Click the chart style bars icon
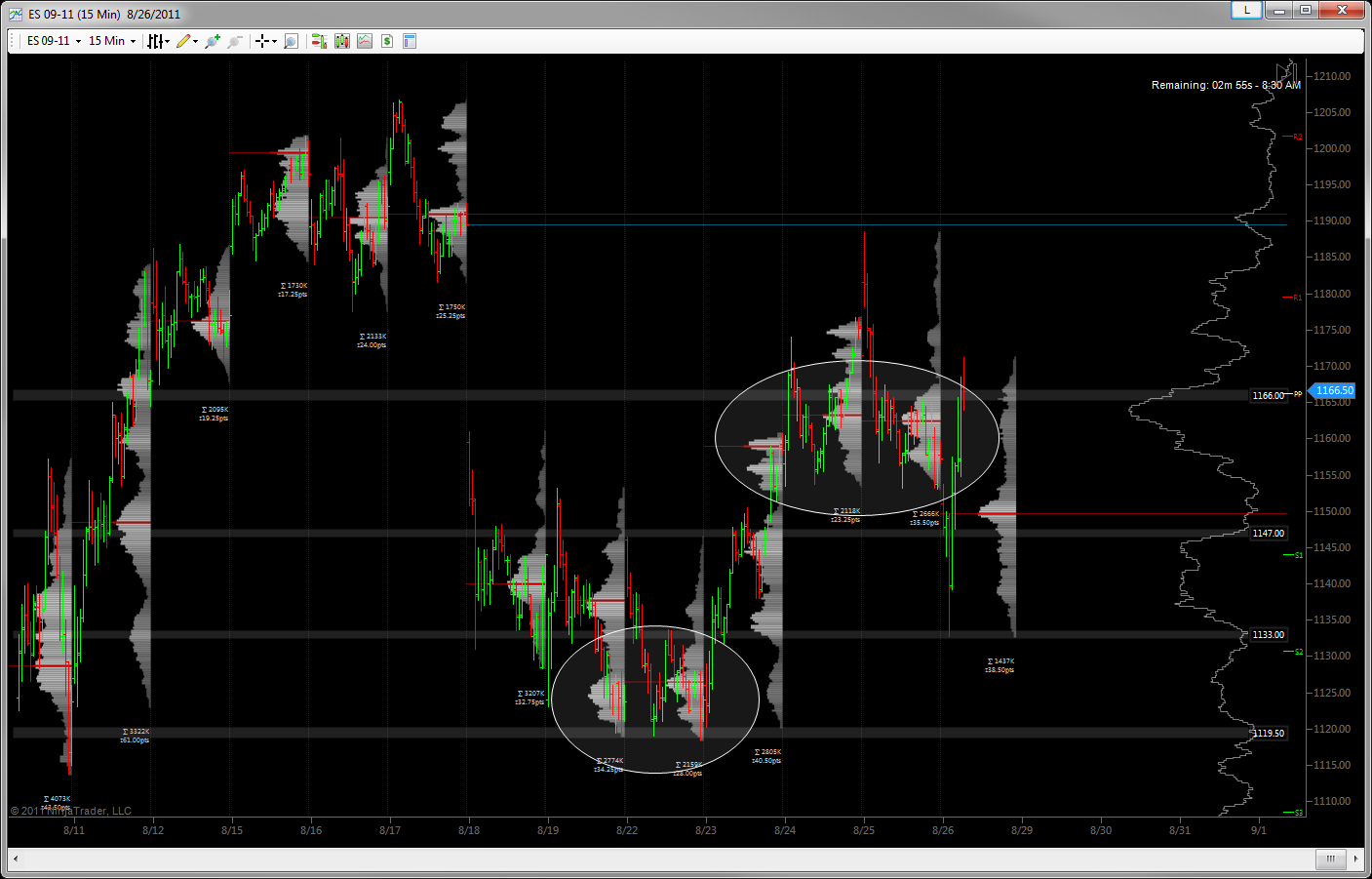The height and width of the screenshot is (879, 1372). (154, 41)
